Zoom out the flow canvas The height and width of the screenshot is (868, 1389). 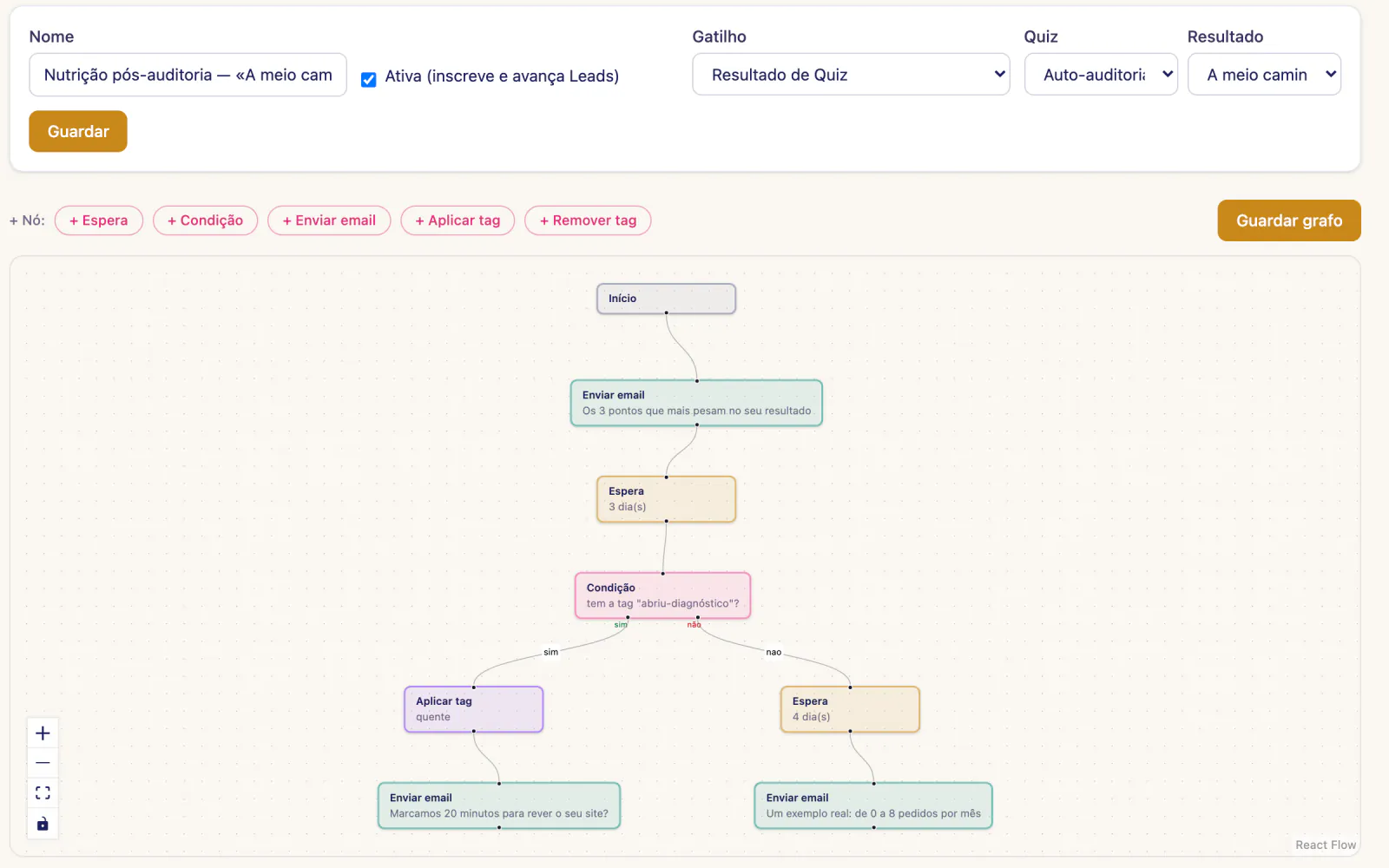click(x=43, y=763)
